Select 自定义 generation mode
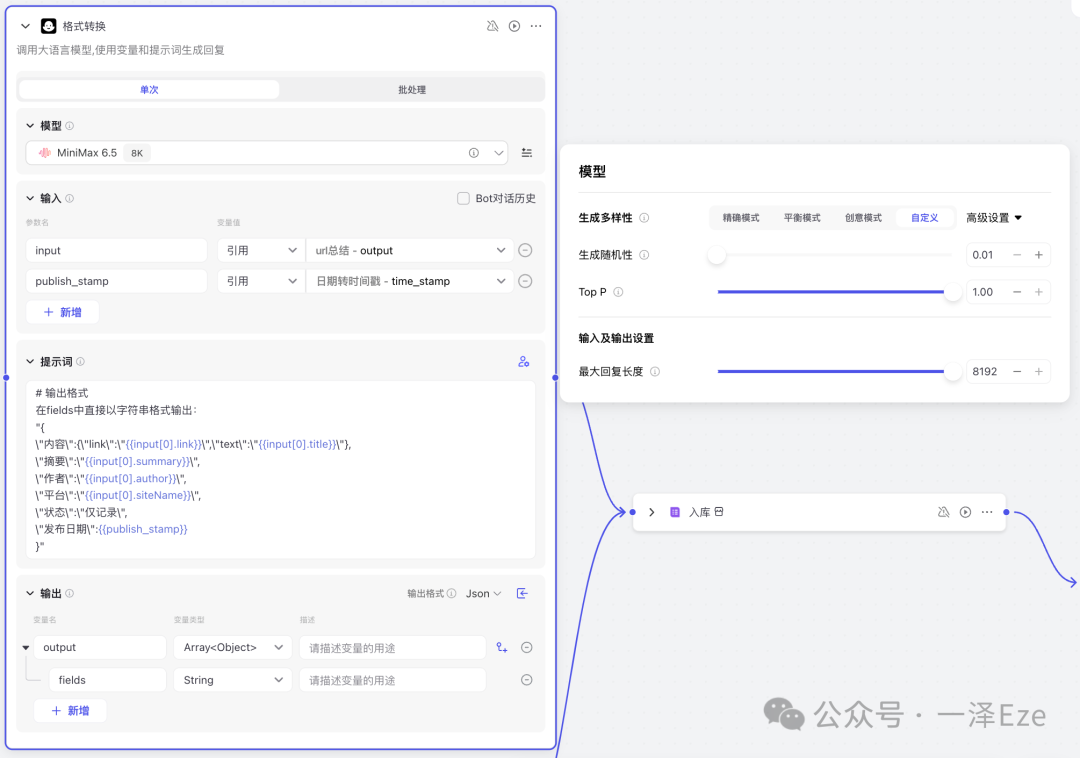 [x=924, y=218]
